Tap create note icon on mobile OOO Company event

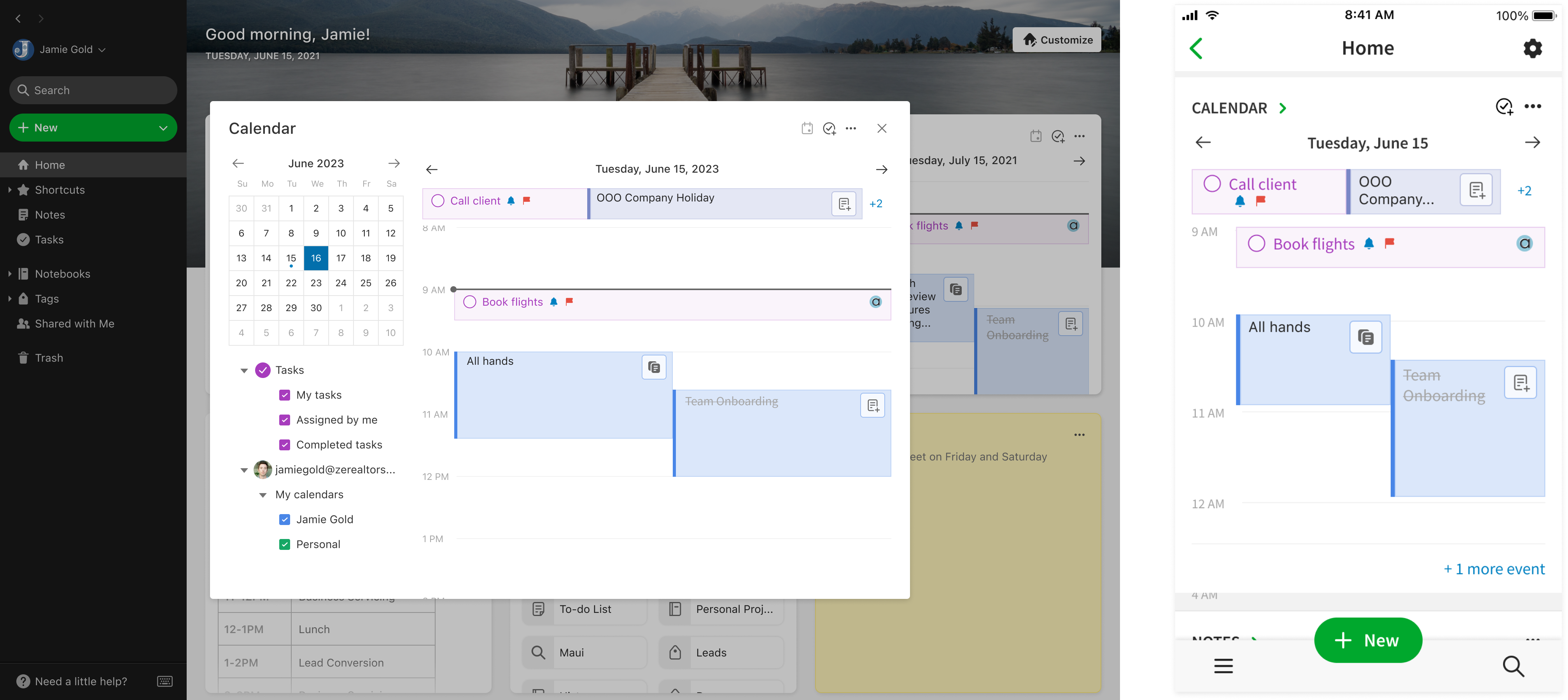(x=1476, y=190)
